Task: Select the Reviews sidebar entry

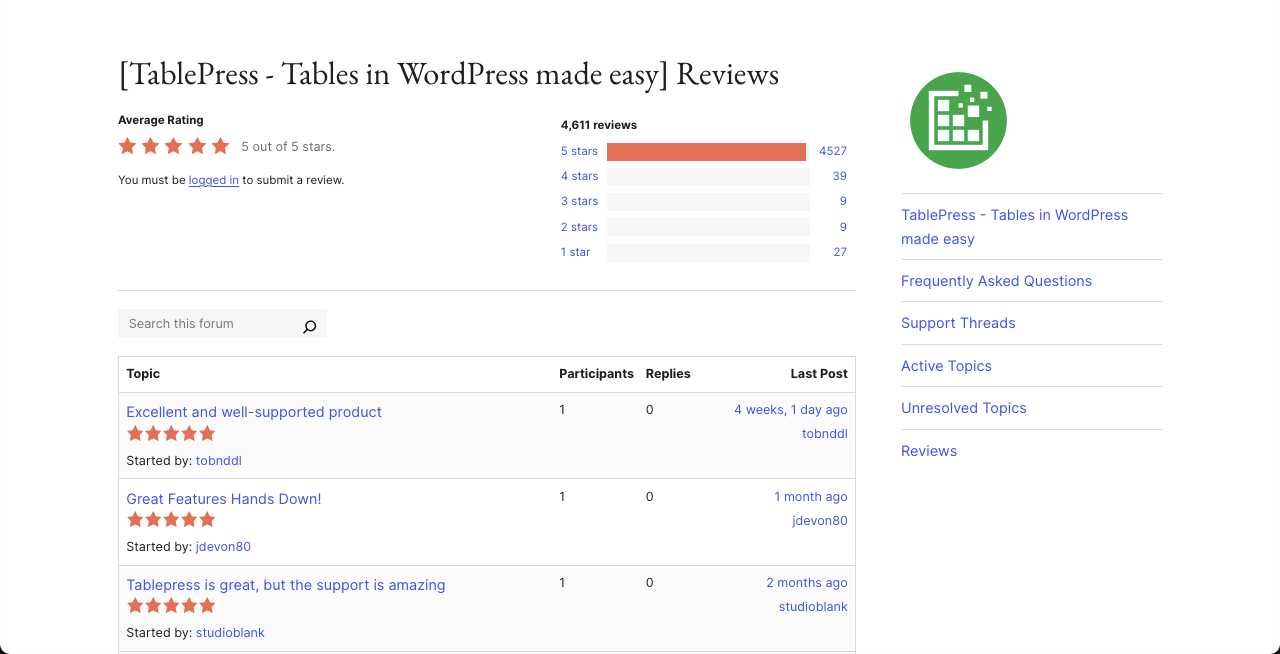Action: 929,451
